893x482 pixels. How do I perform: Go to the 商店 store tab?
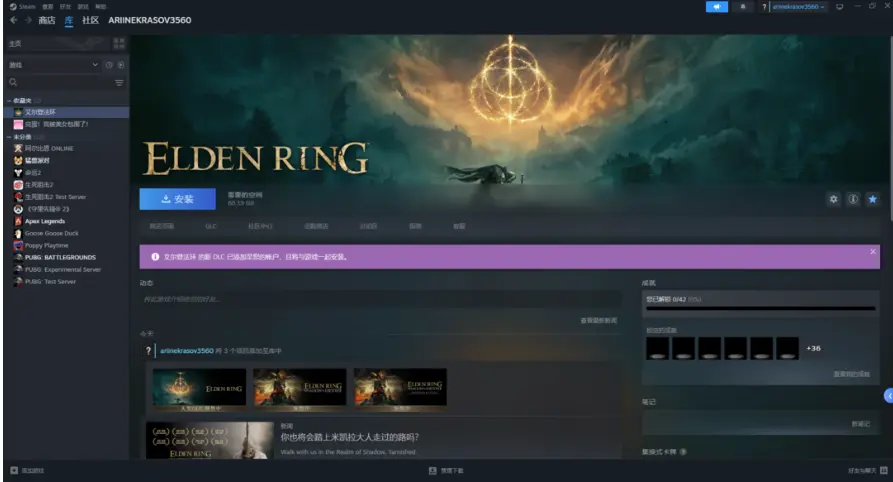pos(47,20)
